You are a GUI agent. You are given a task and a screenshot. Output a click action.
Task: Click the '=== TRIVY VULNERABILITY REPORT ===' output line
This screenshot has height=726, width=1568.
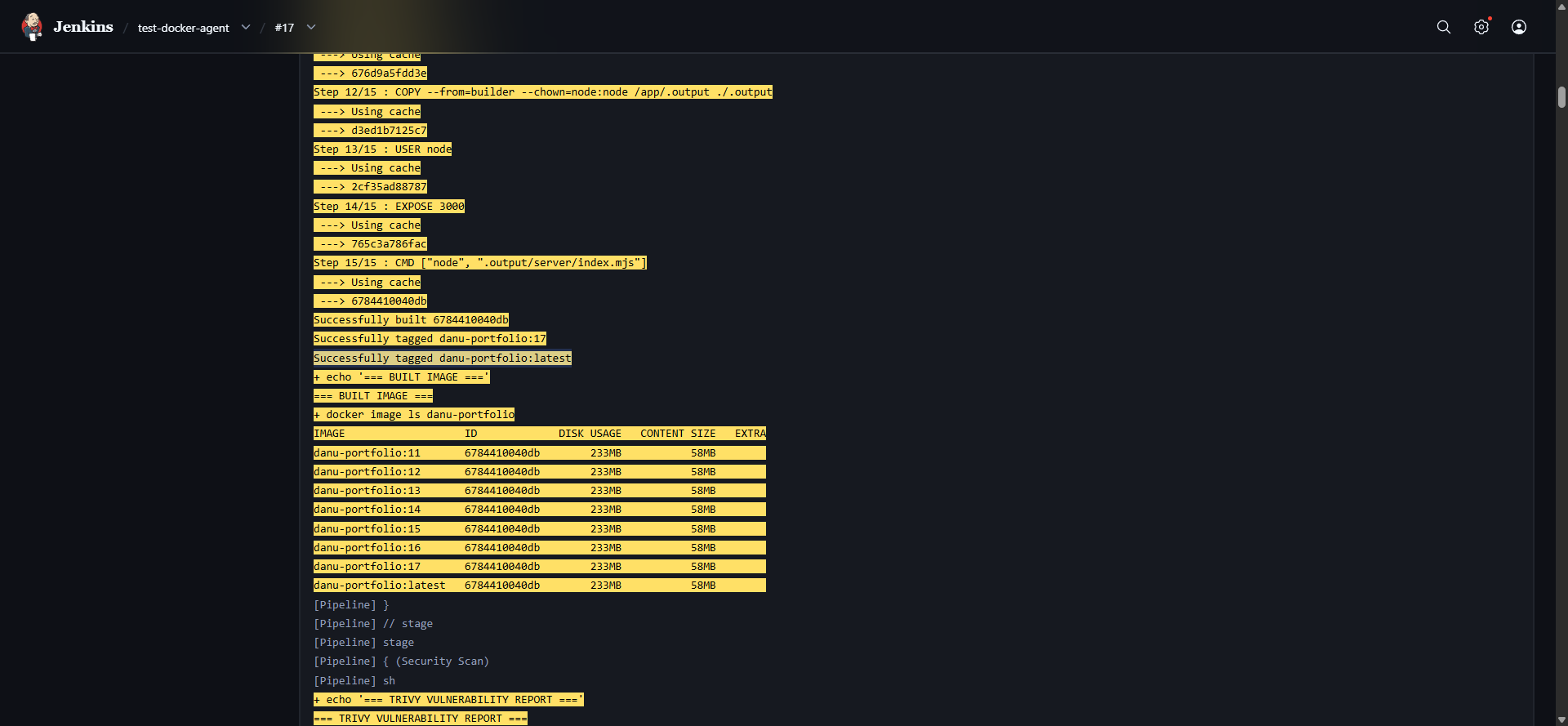click(421, 719)
